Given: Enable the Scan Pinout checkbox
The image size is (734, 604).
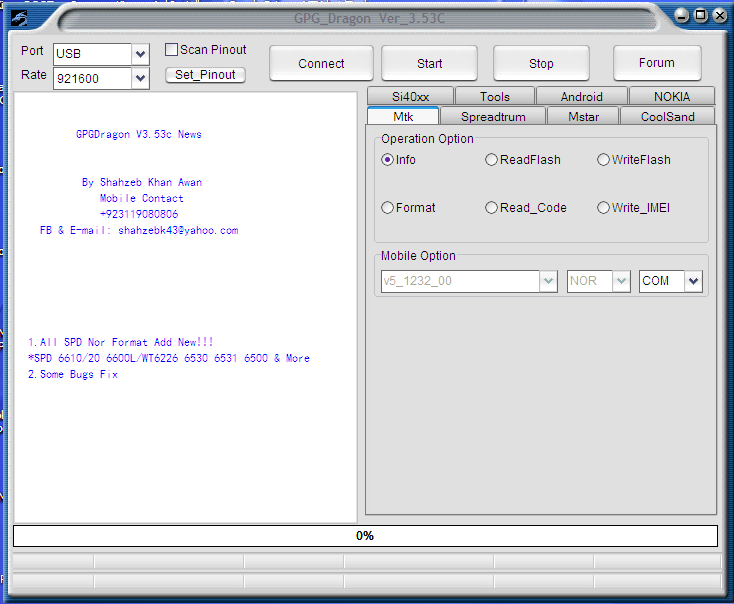Looking at the screenshot, I should click(172, 50).
